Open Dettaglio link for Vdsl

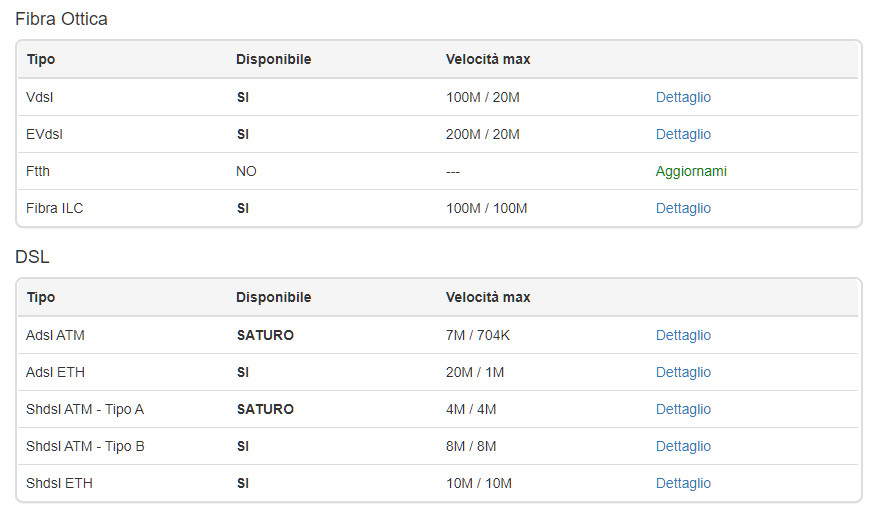tap(683, 97)
